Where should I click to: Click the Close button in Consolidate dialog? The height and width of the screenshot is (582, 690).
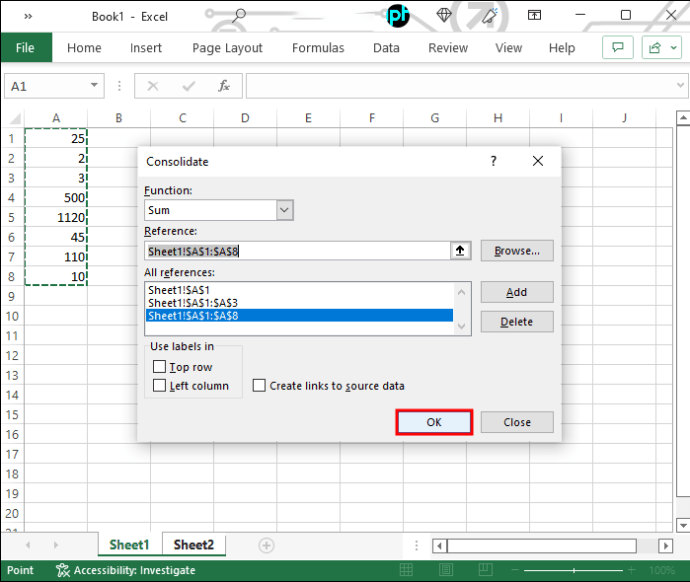[x=517, y=422]
